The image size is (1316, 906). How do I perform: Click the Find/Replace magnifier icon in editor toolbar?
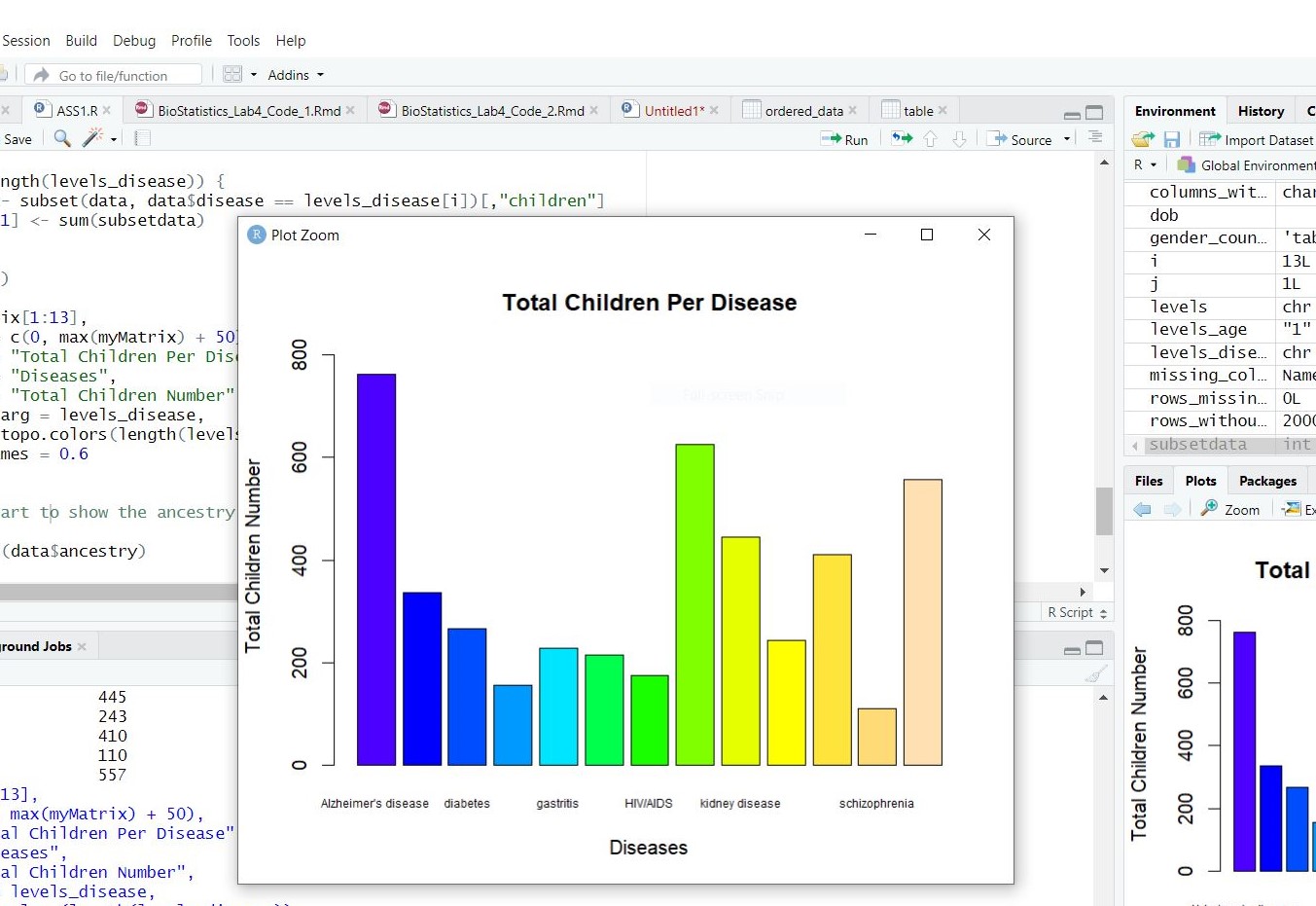click(62, 139)
